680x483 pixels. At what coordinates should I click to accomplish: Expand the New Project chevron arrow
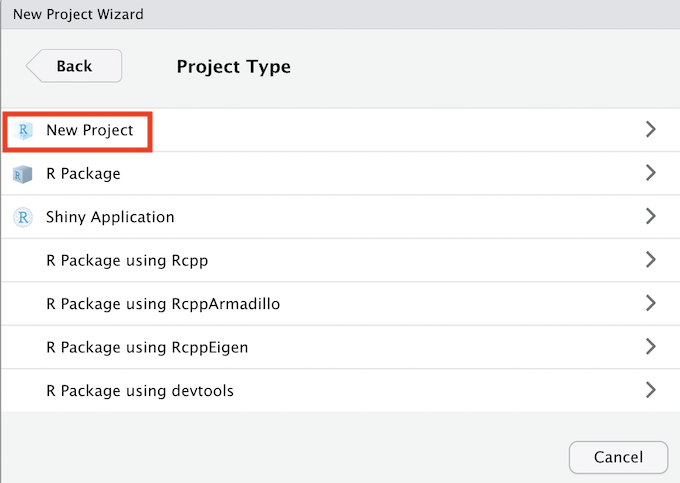tap(650, 130)
